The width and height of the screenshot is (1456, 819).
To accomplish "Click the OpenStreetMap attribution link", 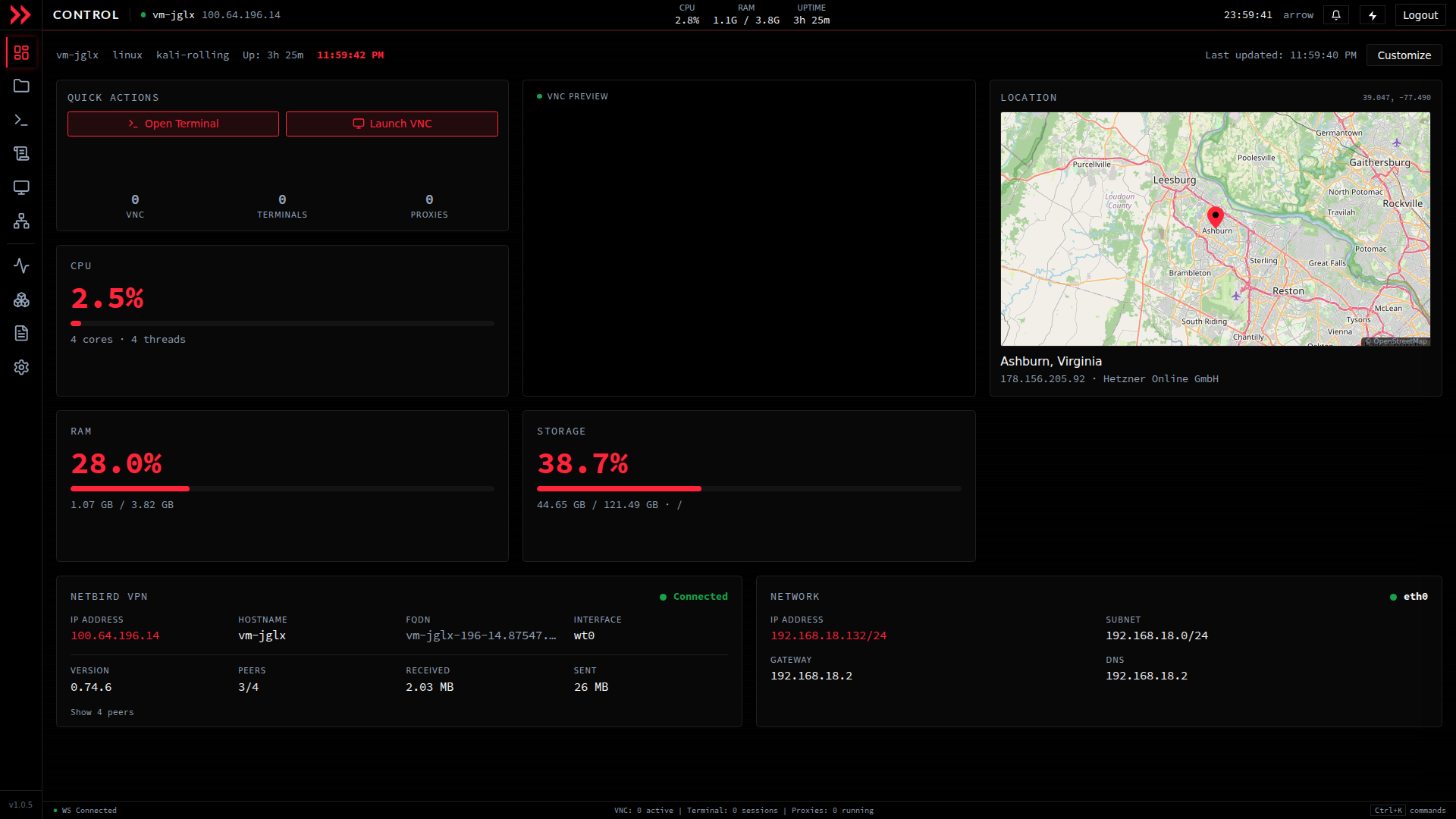I will tap(1396, 341).
